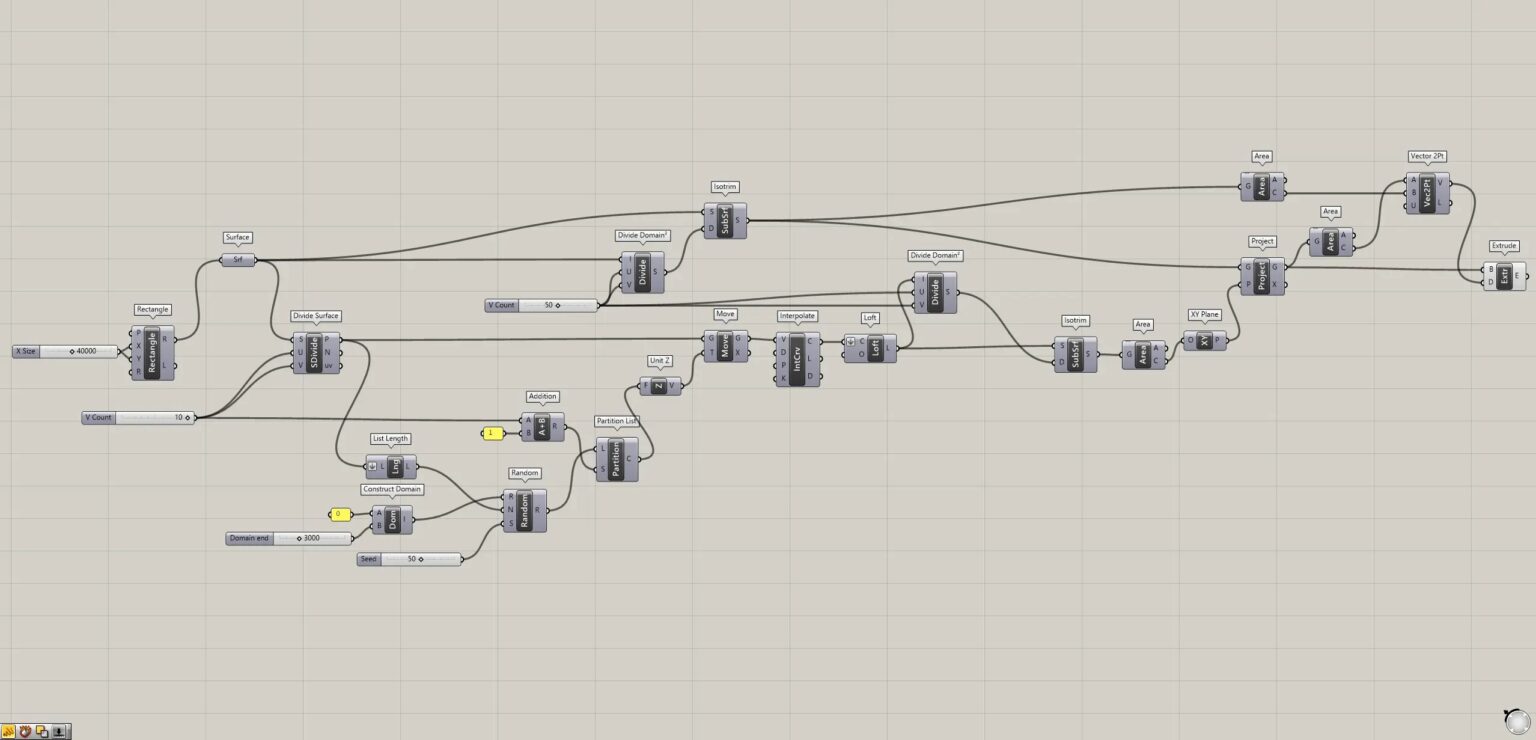Click the download arrow icon in corner widget

pos(60,731)
